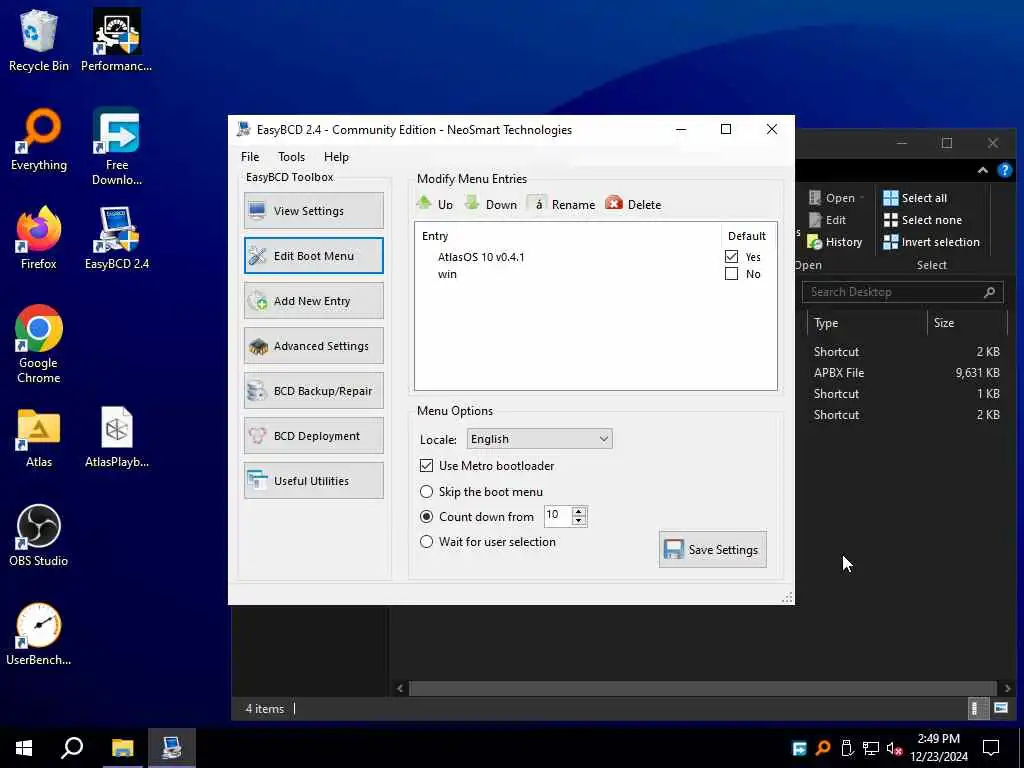Image resolution: width=1024 pixels, height=768 pixels.
Task: Collapse the Explorer ribbon chevron
Action: click(982, 170)
